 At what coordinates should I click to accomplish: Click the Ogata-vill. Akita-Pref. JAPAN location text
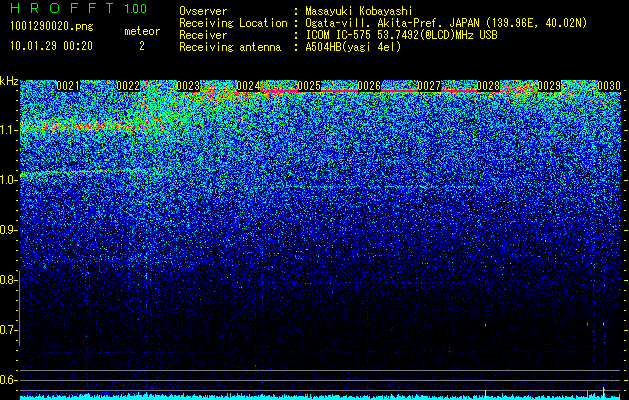coord(446,23)
